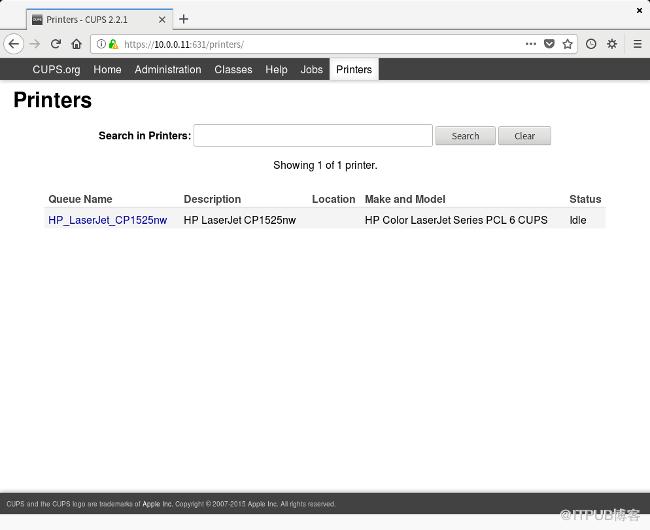Open the browser home page icon

(x=77, y=44)
